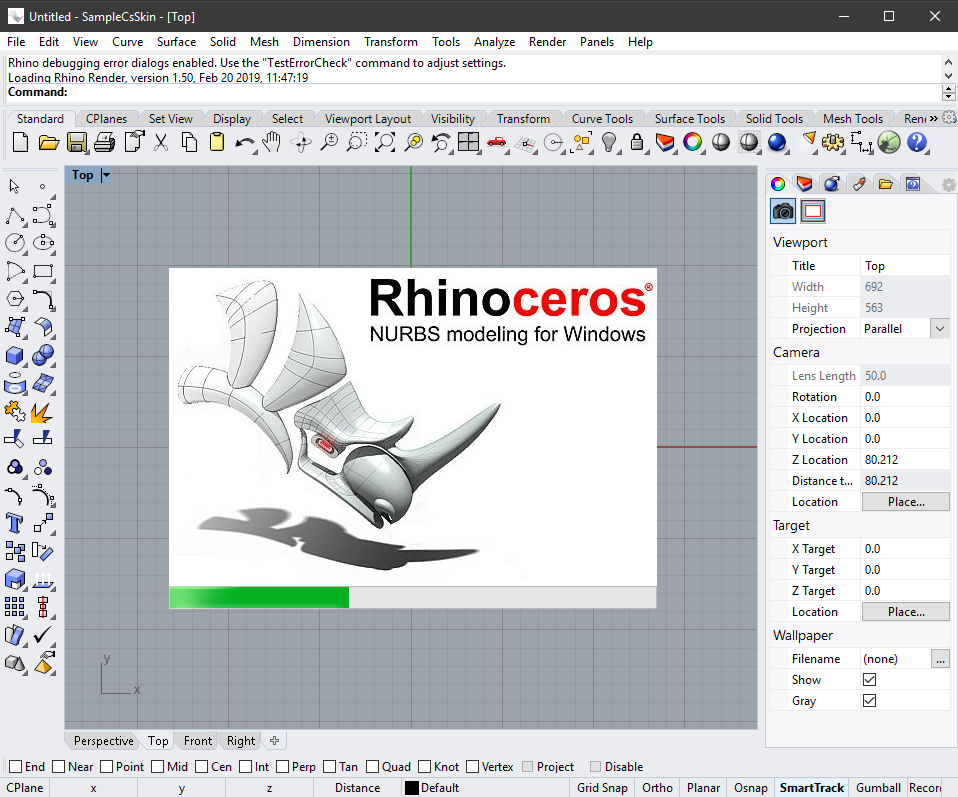This screenshot has width=958, height=797.
Task: Open the Text object tool
Action: pyautogui.click(x=15, y=524)
